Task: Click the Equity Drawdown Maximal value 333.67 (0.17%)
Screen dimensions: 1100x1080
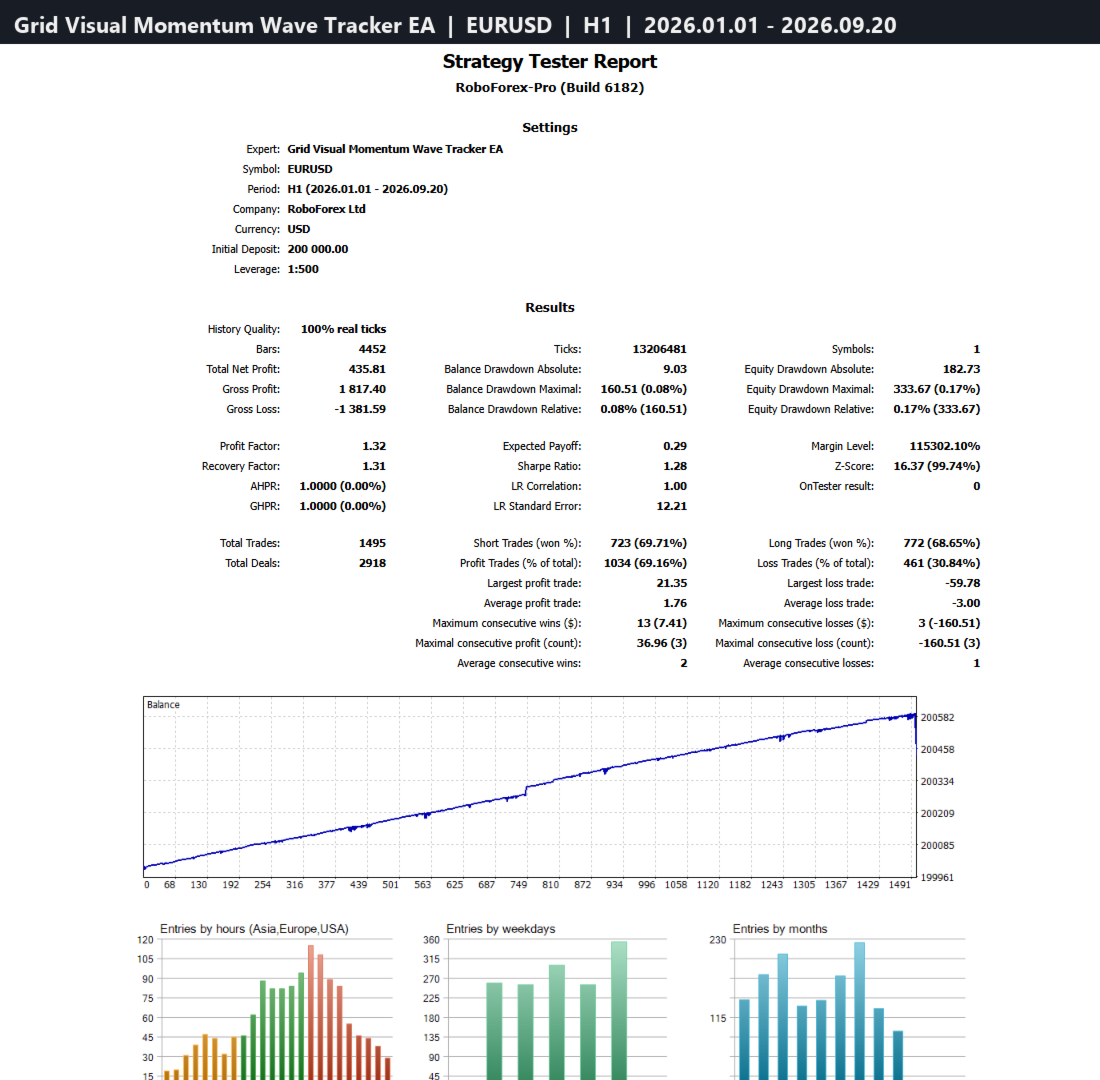Action: [x=937, y=389]
